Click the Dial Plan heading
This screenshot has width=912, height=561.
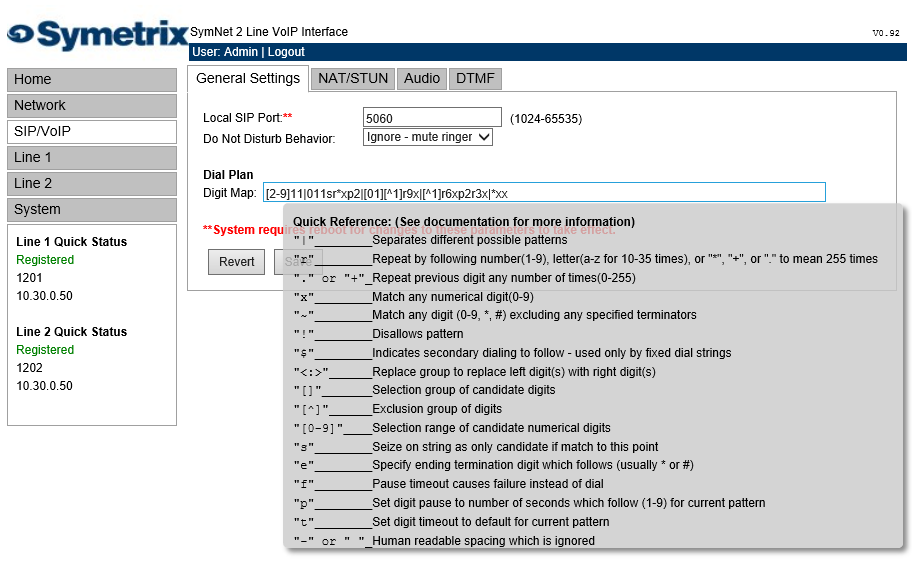228,175
